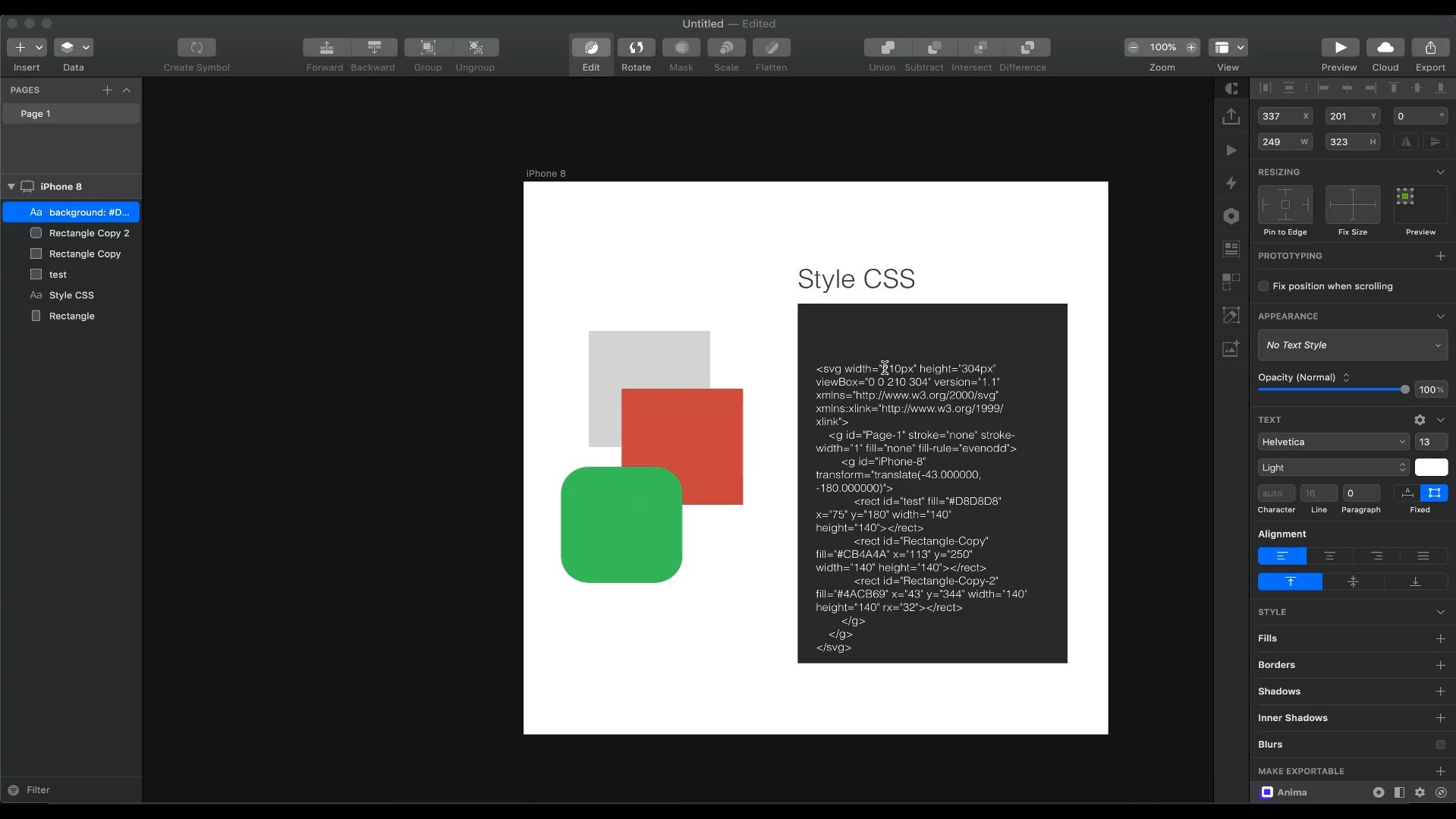Zoom in with the plus button
Image resolution: width=1456 pixels, height=819 pixels.
[1191, 47]
